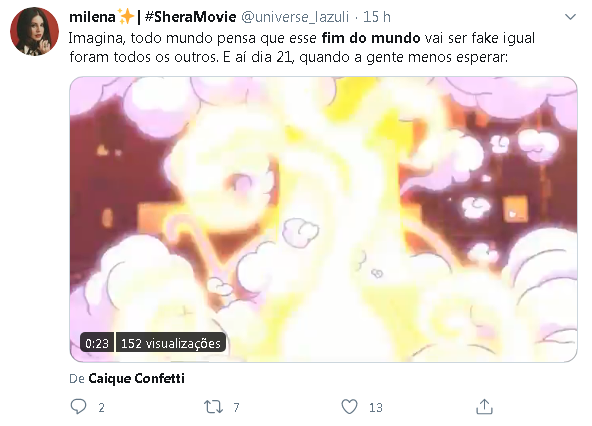Screen dimensions: 592x426
Task: Open milena's round profile avatar
Action: (x=34, y=31)
